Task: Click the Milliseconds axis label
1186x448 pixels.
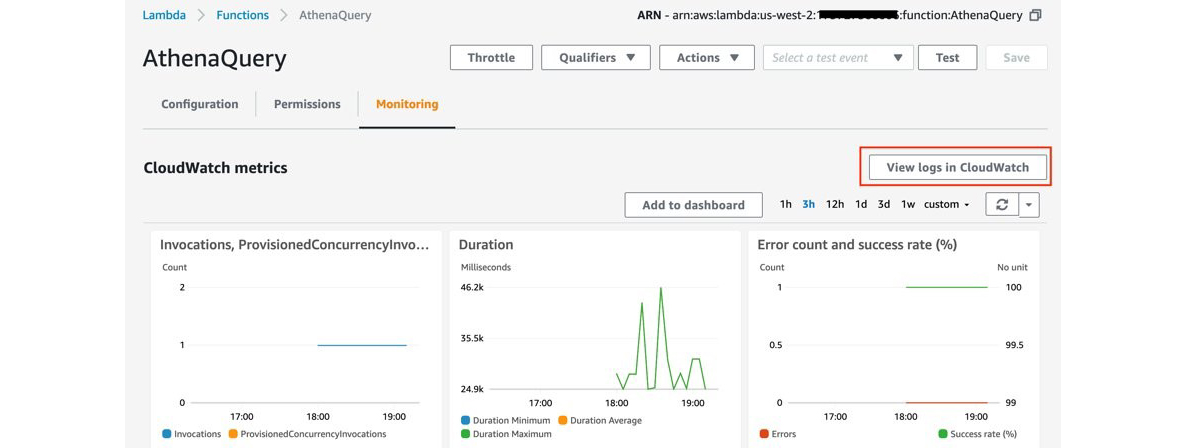Action: (x=486, y=268)
